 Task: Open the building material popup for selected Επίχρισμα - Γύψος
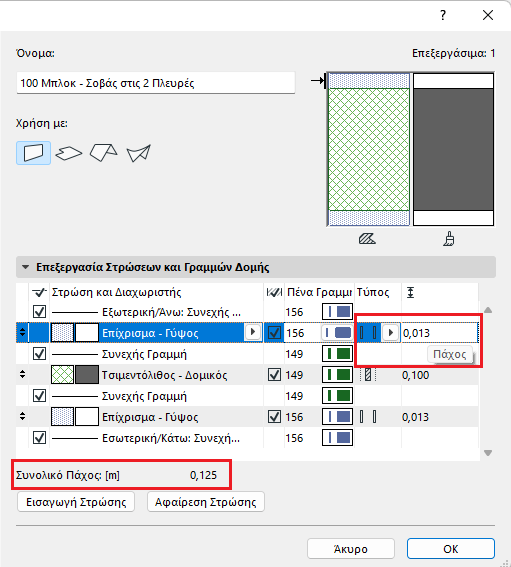253,332
